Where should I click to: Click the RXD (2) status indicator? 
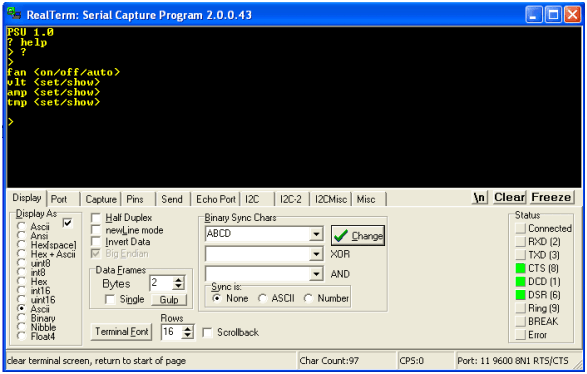tap(520, 241)
